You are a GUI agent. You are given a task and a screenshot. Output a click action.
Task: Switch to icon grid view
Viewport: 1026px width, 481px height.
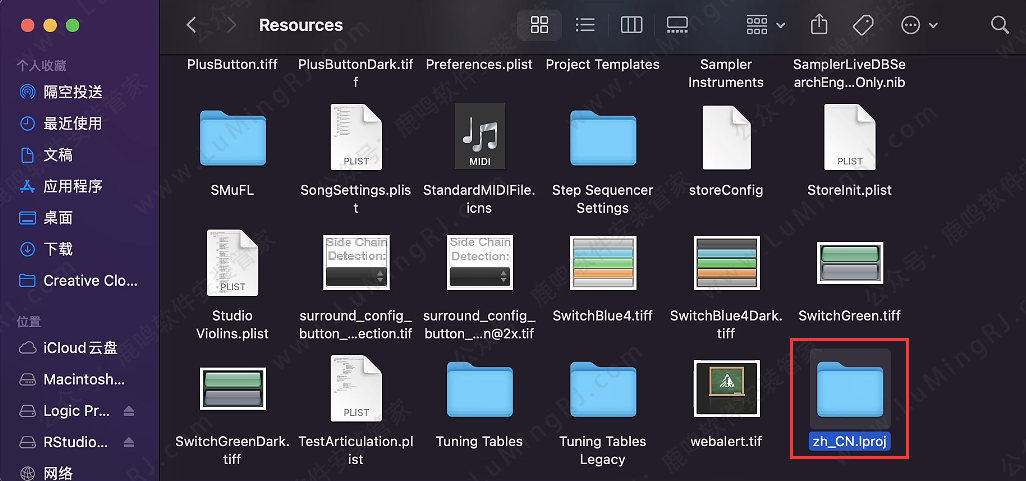tap(539, 25)
